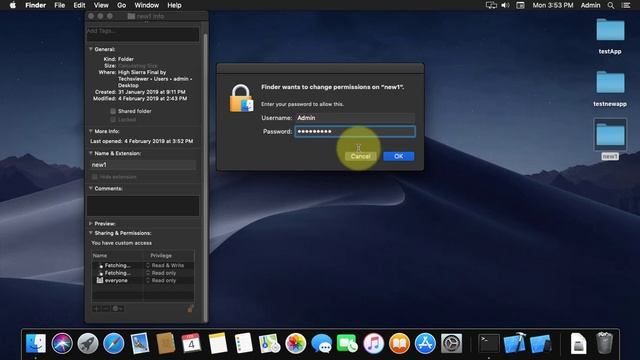Open the Go menu
This screenshot has height=360, width=640.
point(122,5)
